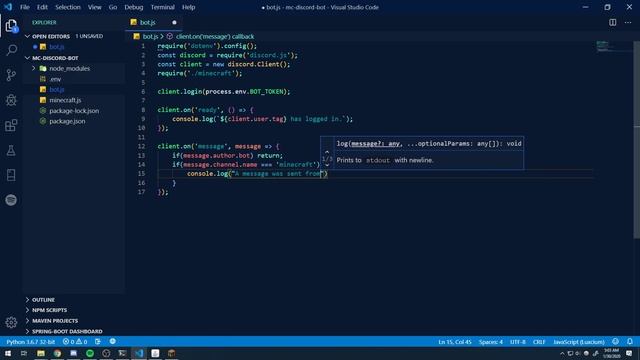640x360 pixels.
Task: Show previous signature with up arrow
Action: [327, 152]
